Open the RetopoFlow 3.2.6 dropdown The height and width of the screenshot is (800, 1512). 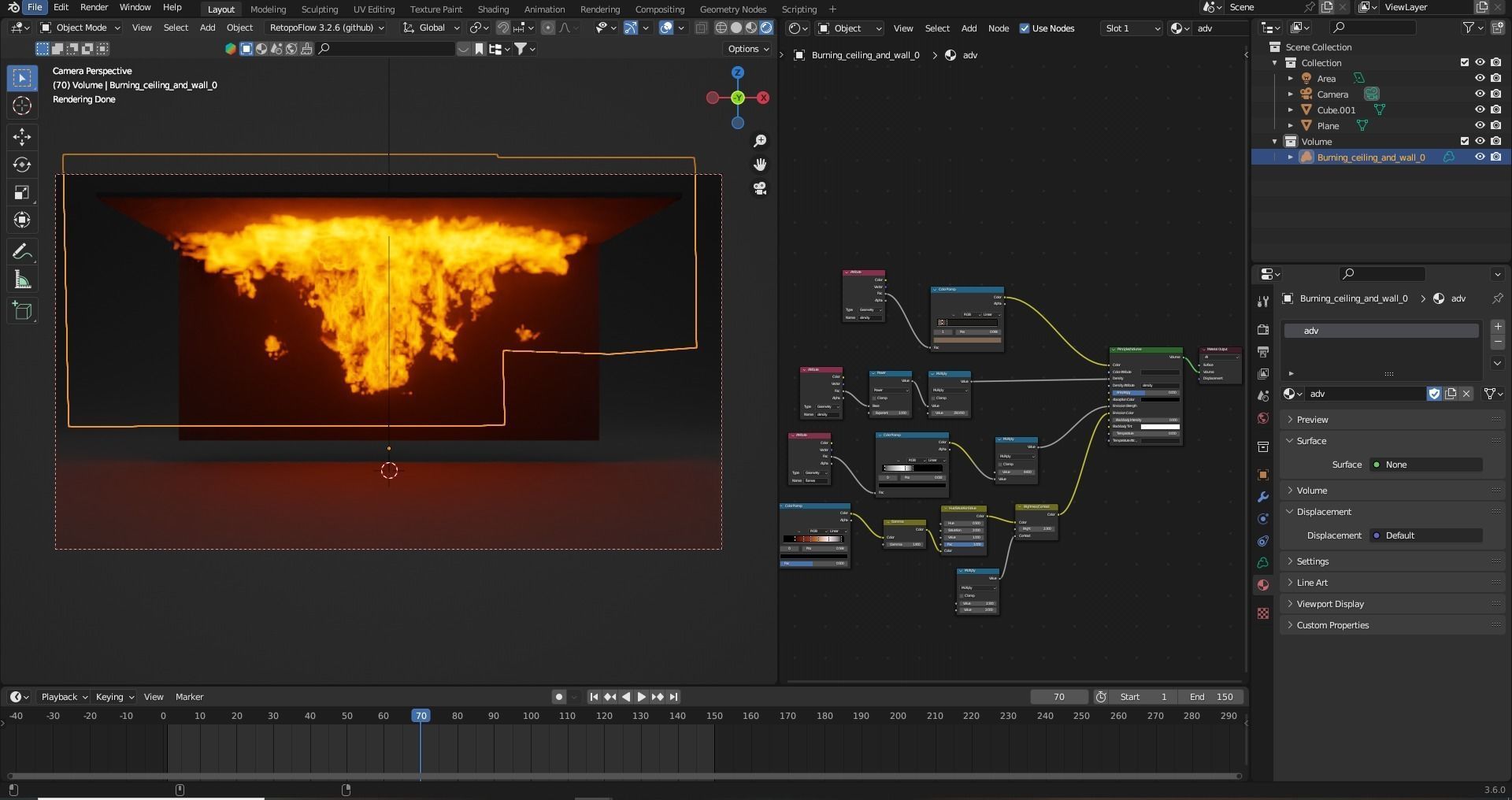click(325, 28)
